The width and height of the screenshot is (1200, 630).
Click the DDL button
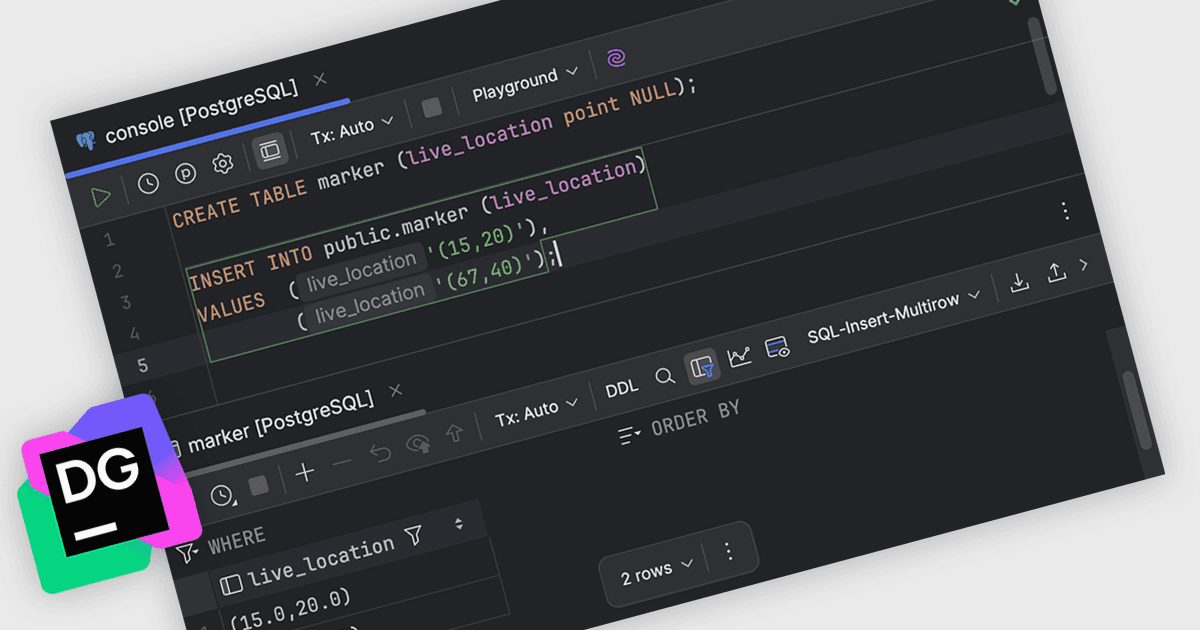pos(622,389)
